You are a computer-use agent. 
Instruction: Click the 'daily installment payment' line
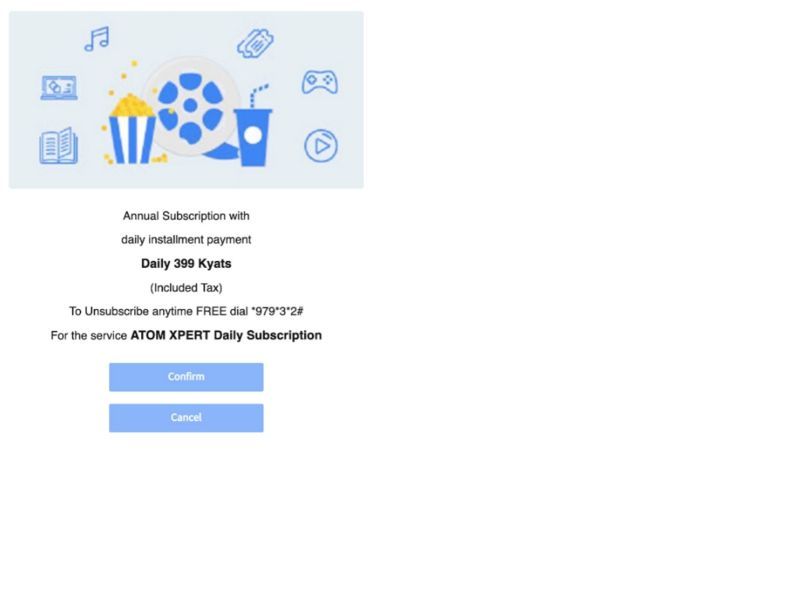pos(186,240)
